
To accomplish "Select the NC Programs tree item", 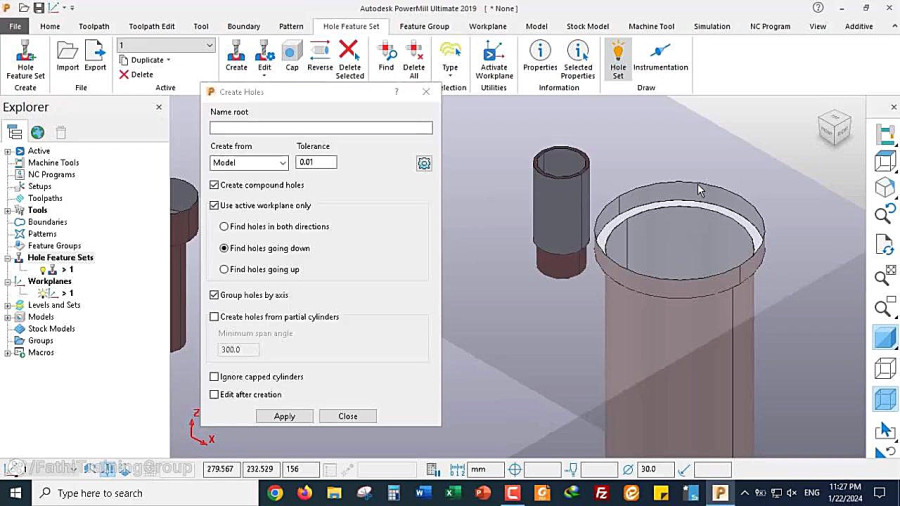I will tap(51, 174).
